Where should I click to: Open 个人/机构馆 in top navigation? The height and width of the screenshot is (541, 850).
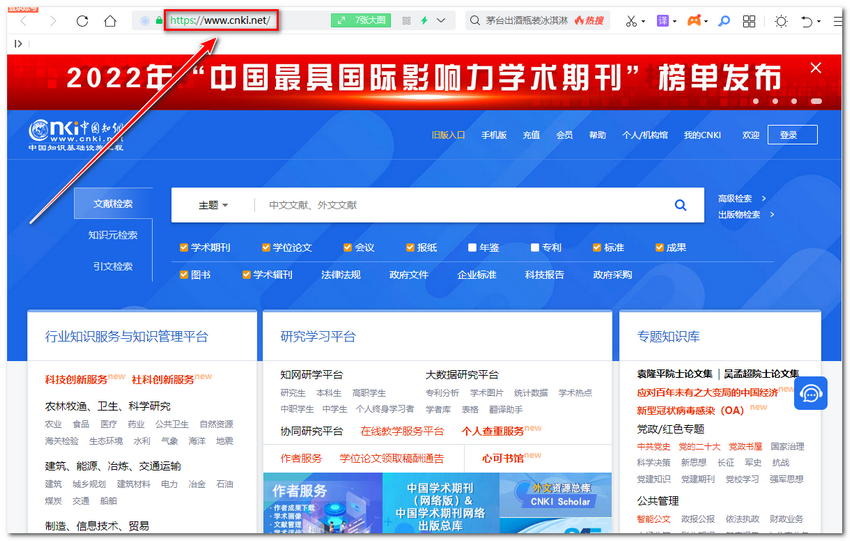coord(645,135)
